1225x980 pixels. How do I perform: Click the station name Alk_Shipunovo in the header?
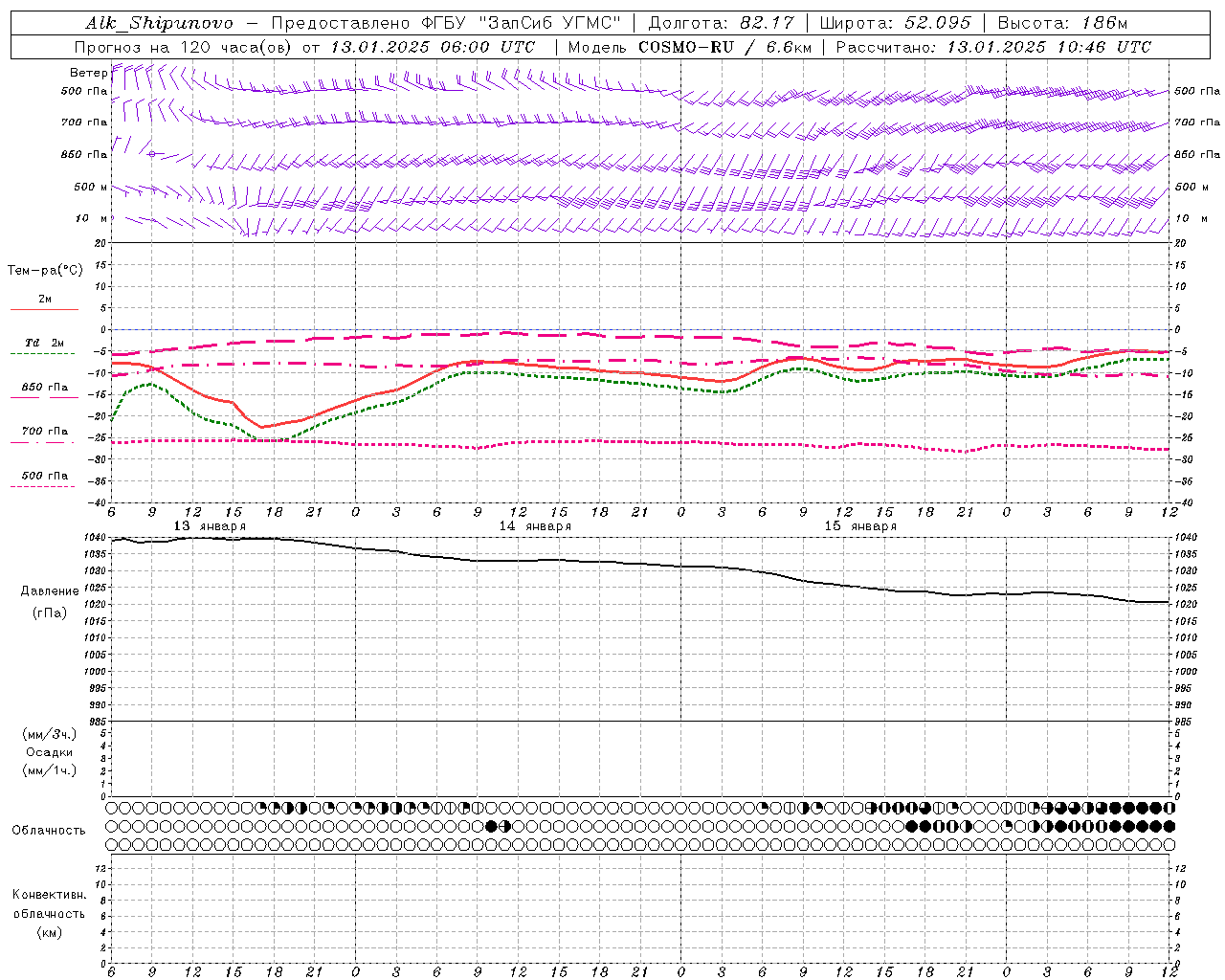click(x=159, y=23)
